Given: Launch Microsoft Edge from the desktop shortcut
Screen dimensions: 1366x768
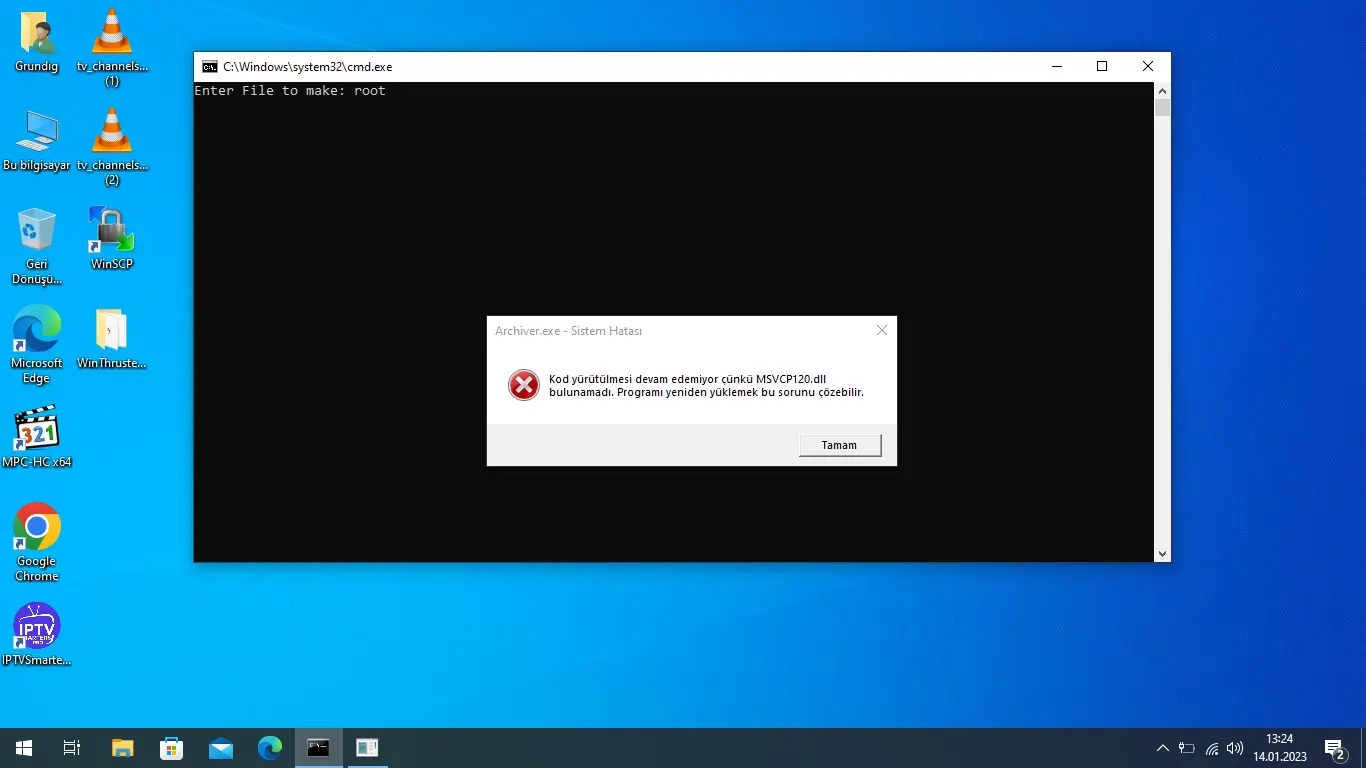Looking at the screenshot, I should pos(37,330).
